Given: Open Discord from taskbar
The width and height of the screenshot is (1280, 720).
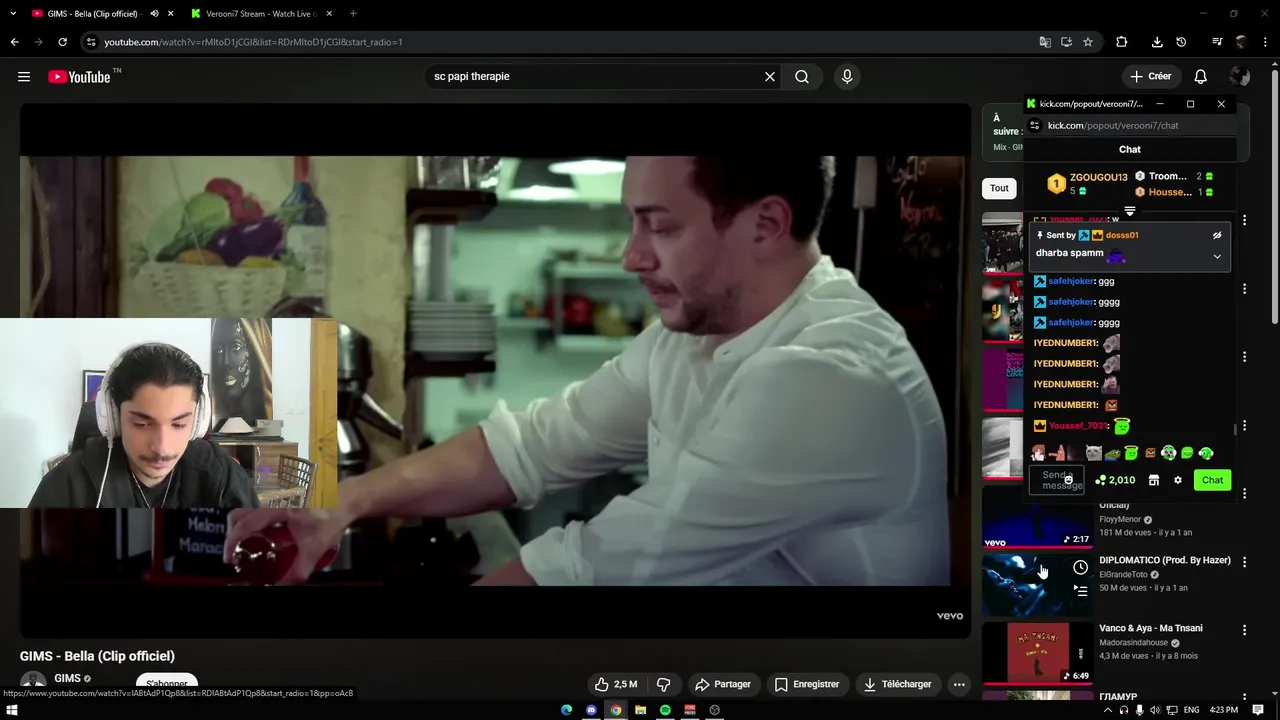Looking at the screenshot, I should pyautogui.click(x=591, y=710).
